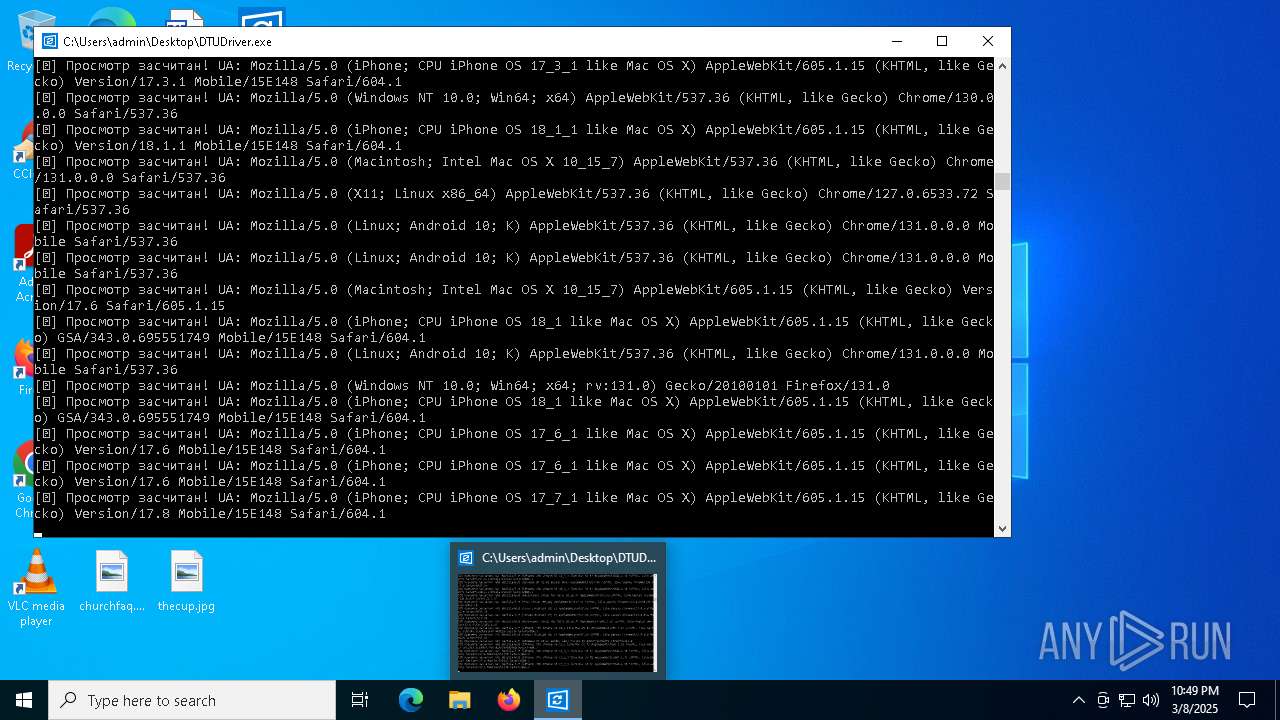Image resolution: width=1280 pixels, height=720 pixels.
Task: Click the DTUDriver window preview thumbnail
Action: [x=557, y=623]
